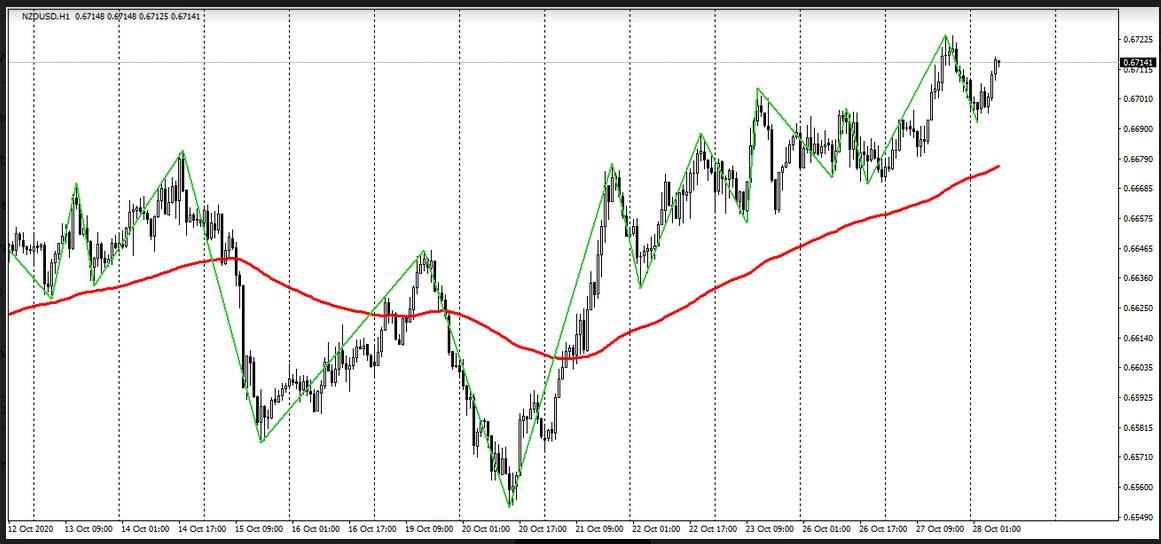The width and height of the screenshot is (1161, 544).
Task: Click the 26 Oct 17:00 time label
Action: [x=883, y=528]
